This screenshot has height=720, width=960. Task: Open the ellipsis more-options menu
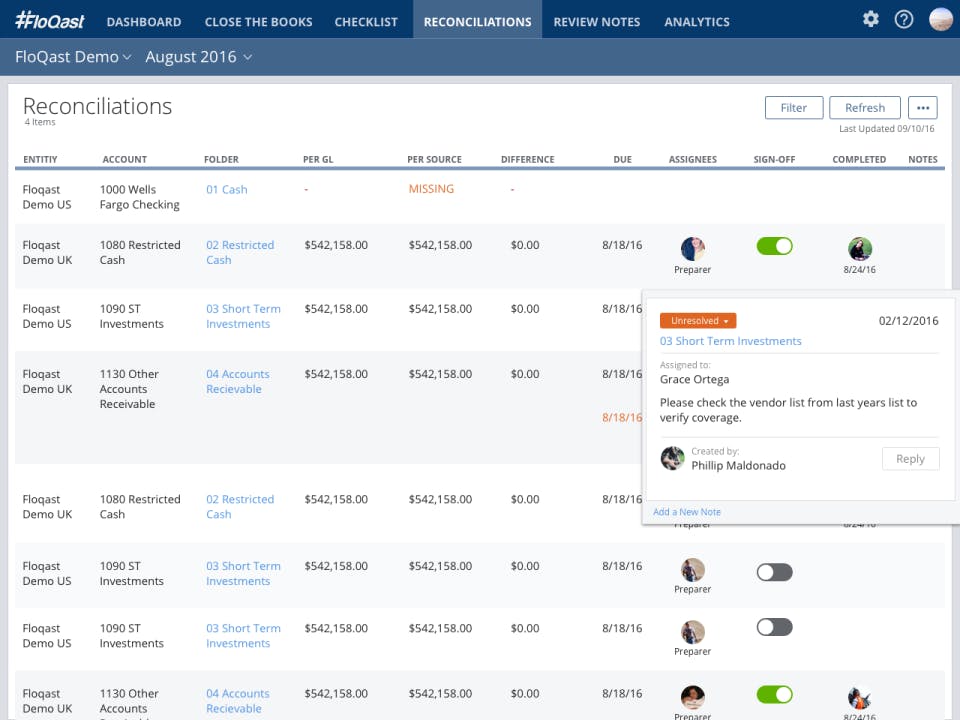922,107
